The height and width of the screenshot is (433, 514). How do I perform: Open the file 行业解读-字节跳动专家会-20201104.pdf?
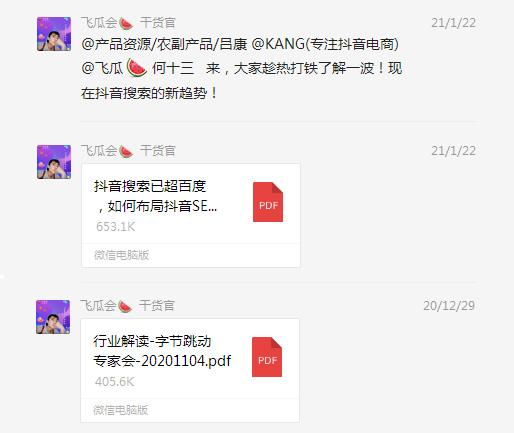coord(190,370)
